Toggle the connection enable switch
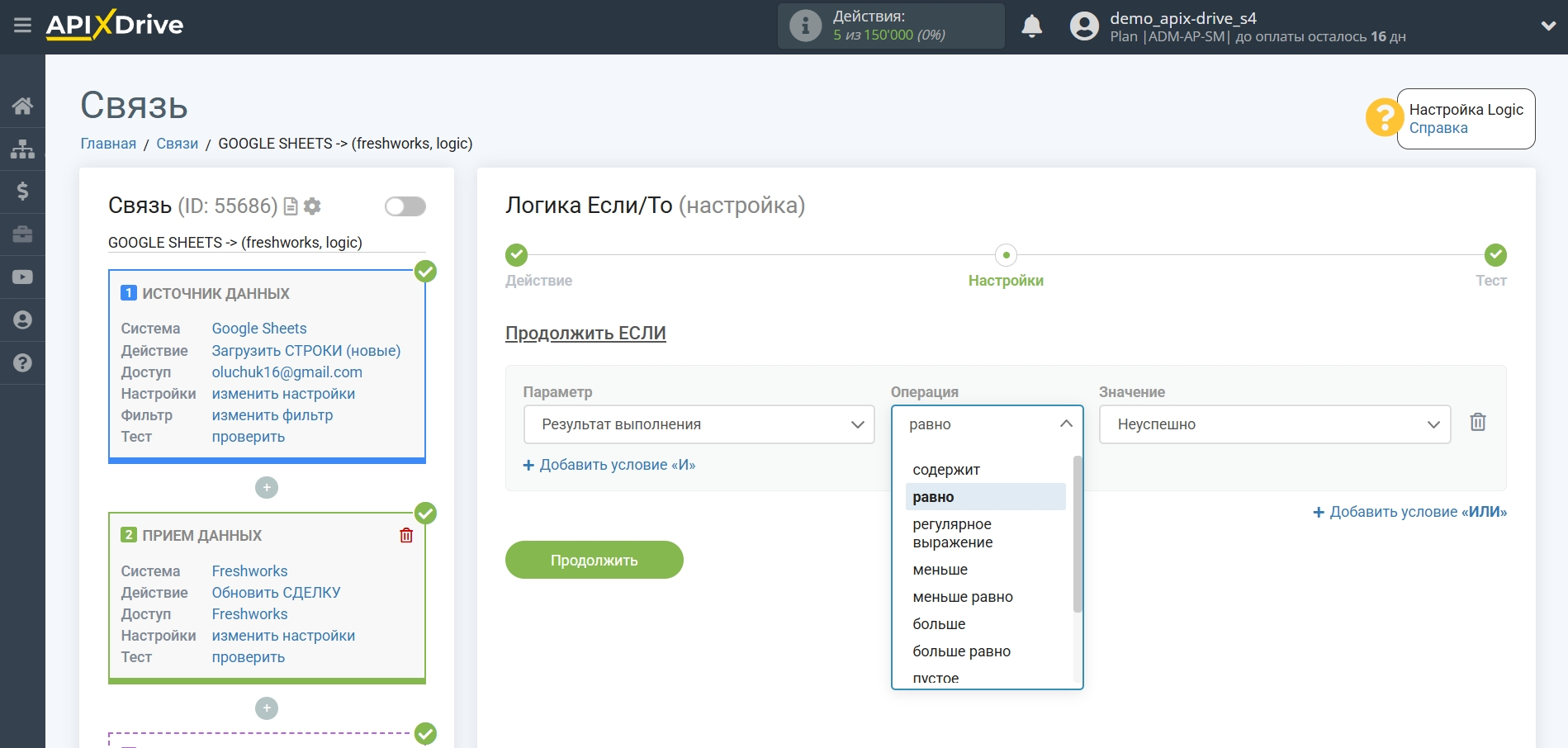 pyautogui.click(x=405, y=206)
